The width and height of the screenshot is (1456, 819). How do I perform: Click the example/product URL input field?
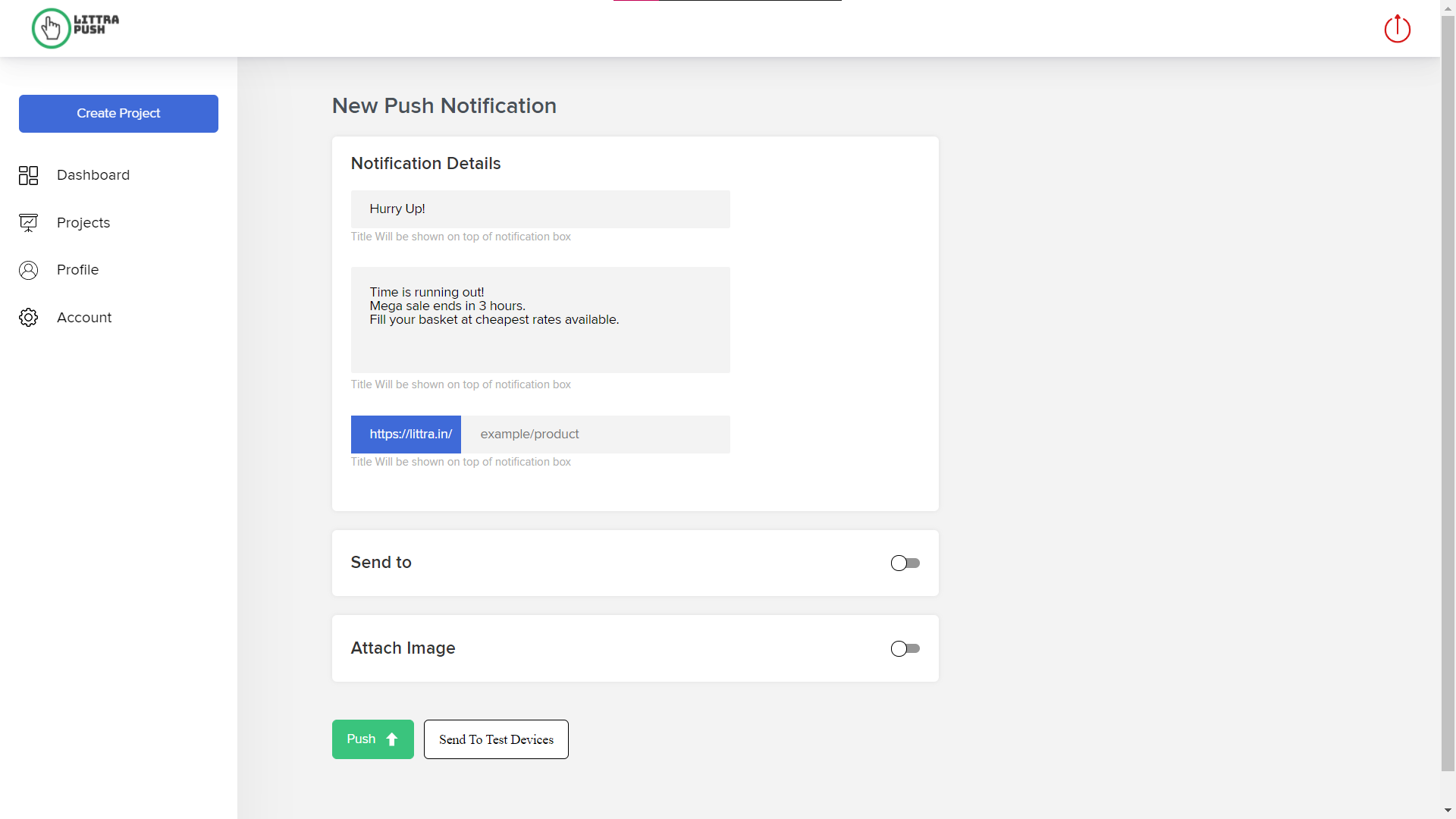tap(595, 435)
